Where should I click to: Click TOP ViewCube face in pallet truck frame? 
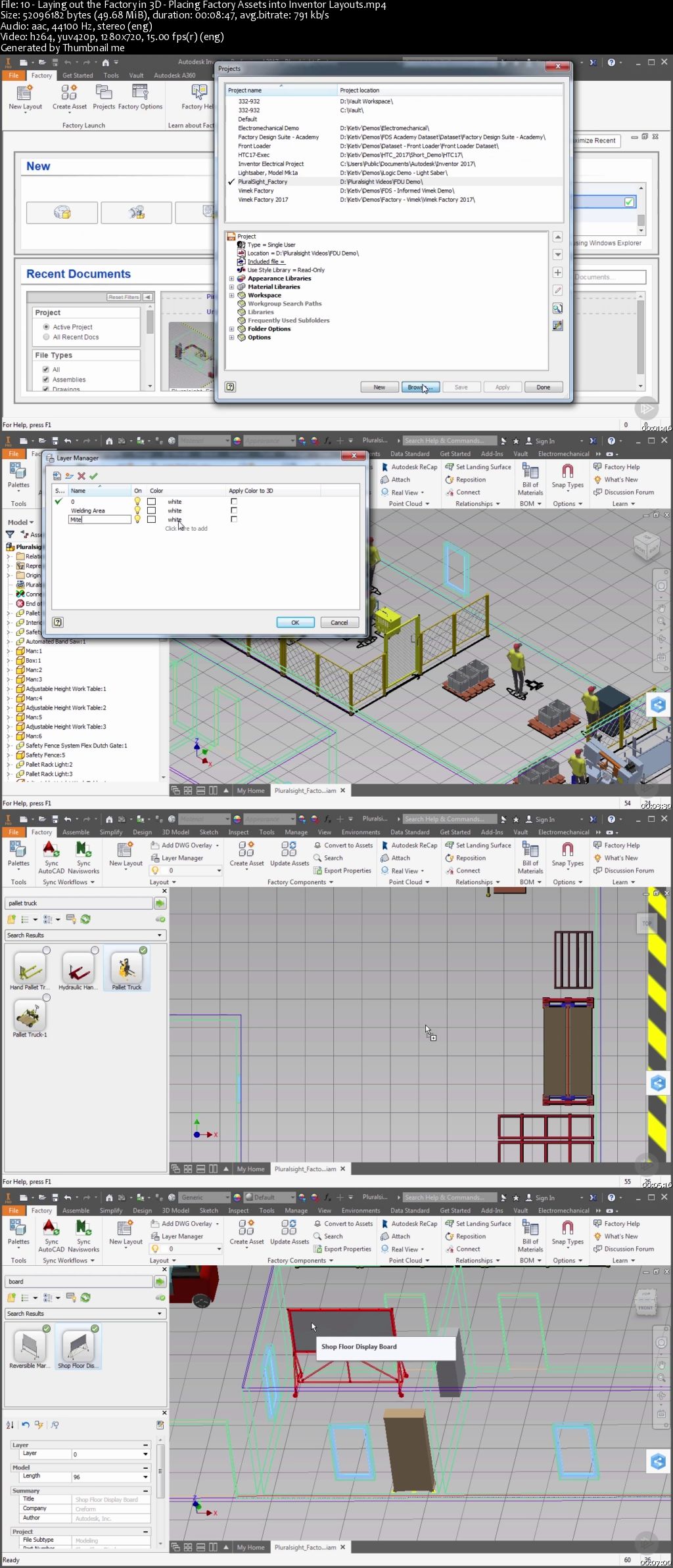[647, 924]
